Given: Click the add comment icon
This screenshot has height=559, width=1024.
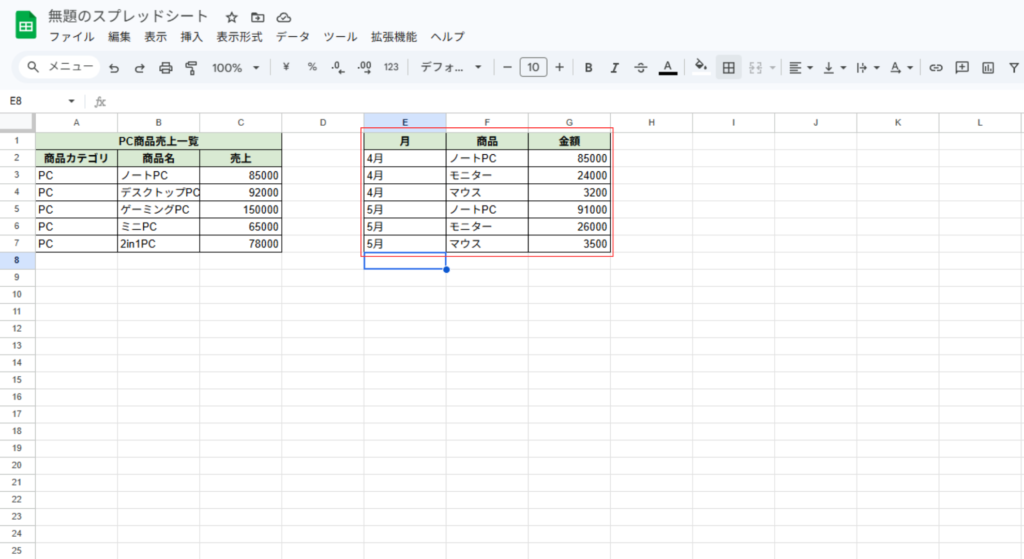Looking at the screenshot, I should (962, 68).
